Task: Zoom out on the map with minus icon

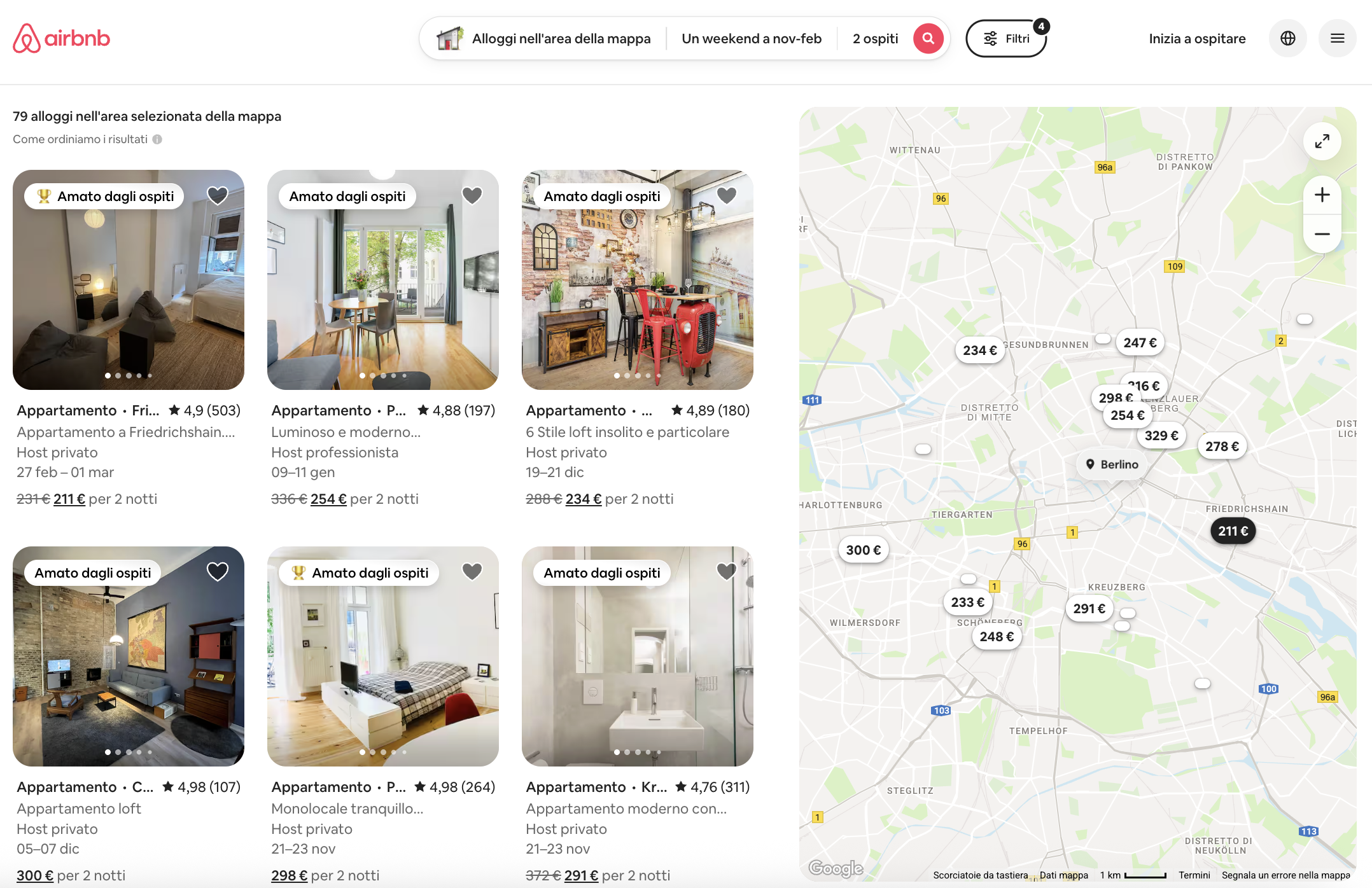Action: point(1322,234)
